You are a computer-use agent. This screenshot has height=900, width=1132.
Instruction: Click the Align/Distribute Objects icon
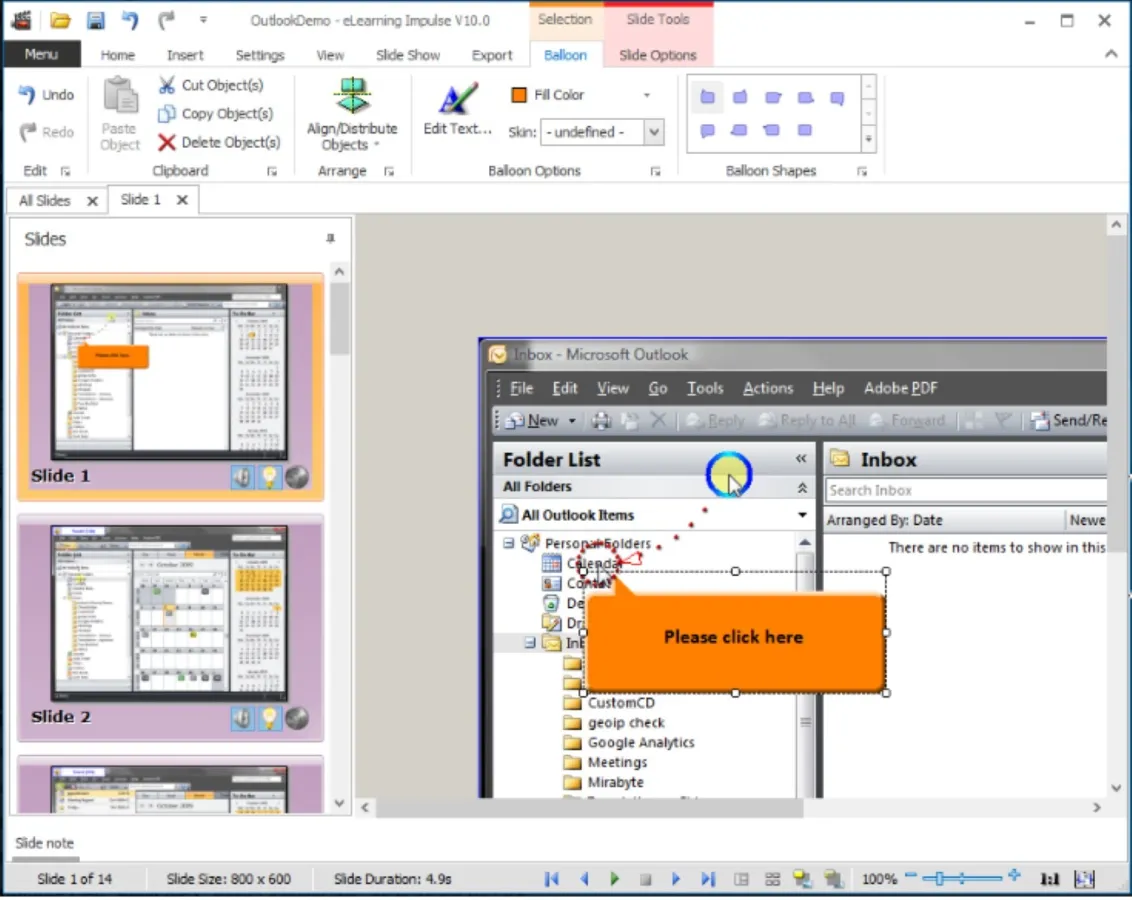tap(352, 97)
